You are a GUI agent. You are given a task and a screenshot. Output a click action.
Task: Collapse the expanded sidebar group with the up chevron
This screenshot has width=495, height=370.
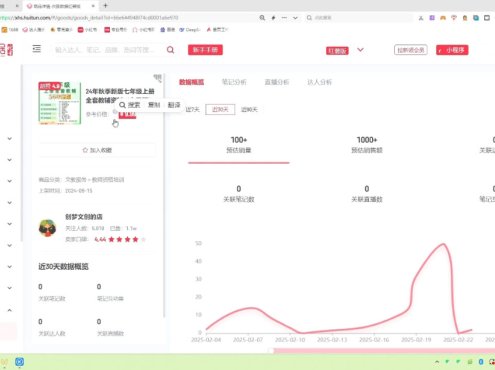[10, 310]
